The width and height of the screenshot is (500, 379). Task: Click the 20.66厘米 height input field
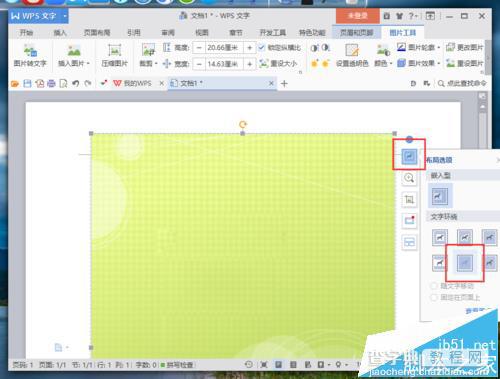pyautogui.click(x=223, y=48)
